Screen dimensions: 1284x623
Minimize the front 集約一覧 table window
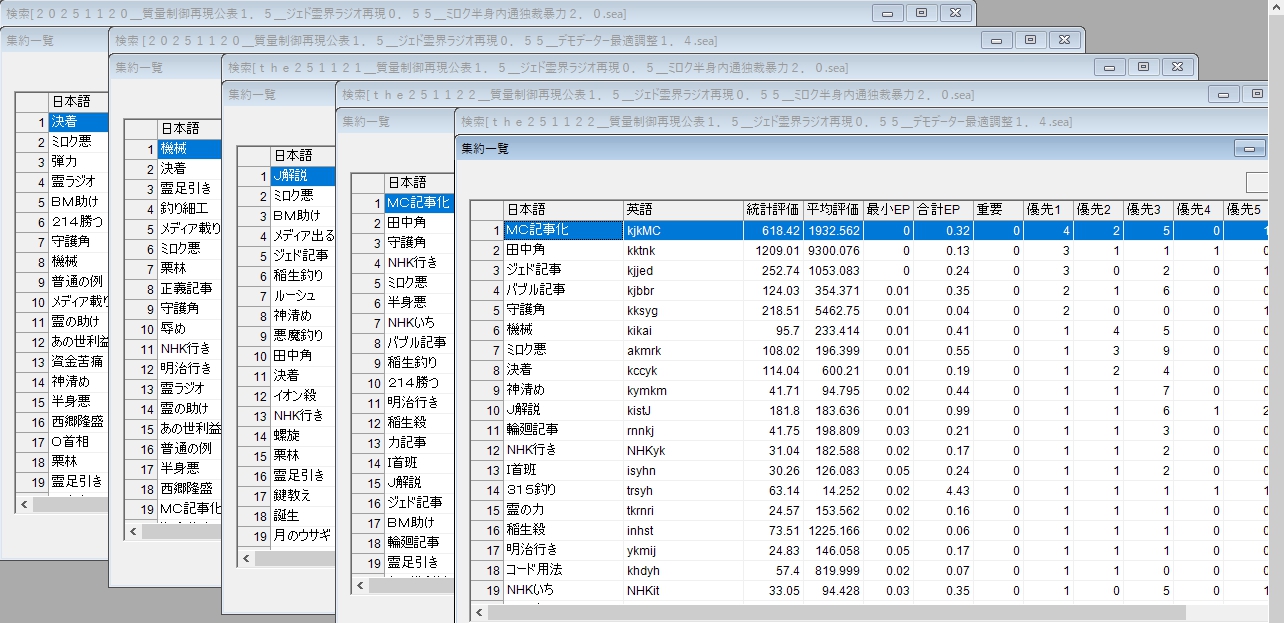coord(1249,148)
